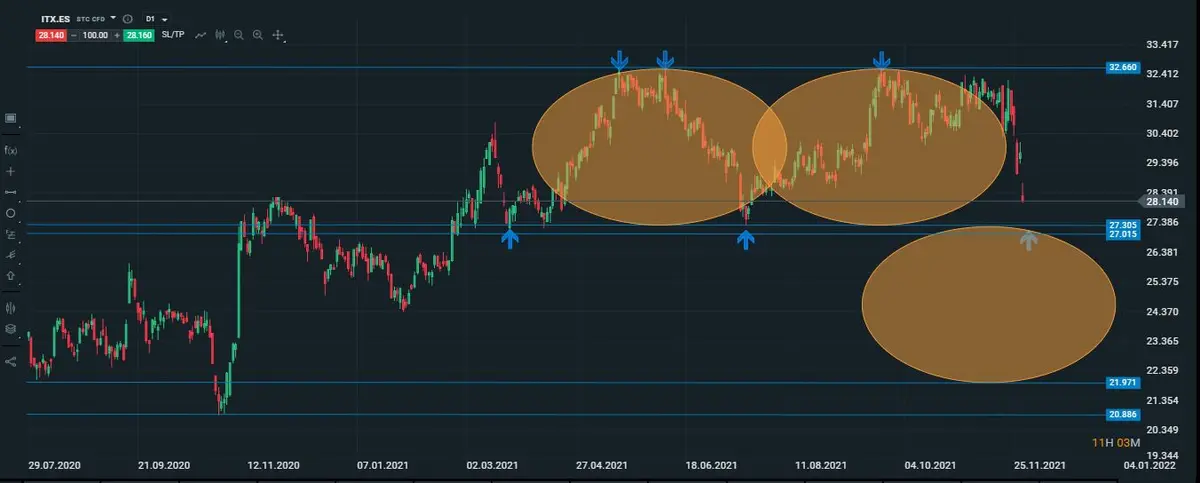
Task: Show instrument info for ITX.ES
Action: [x=127, y=19]
